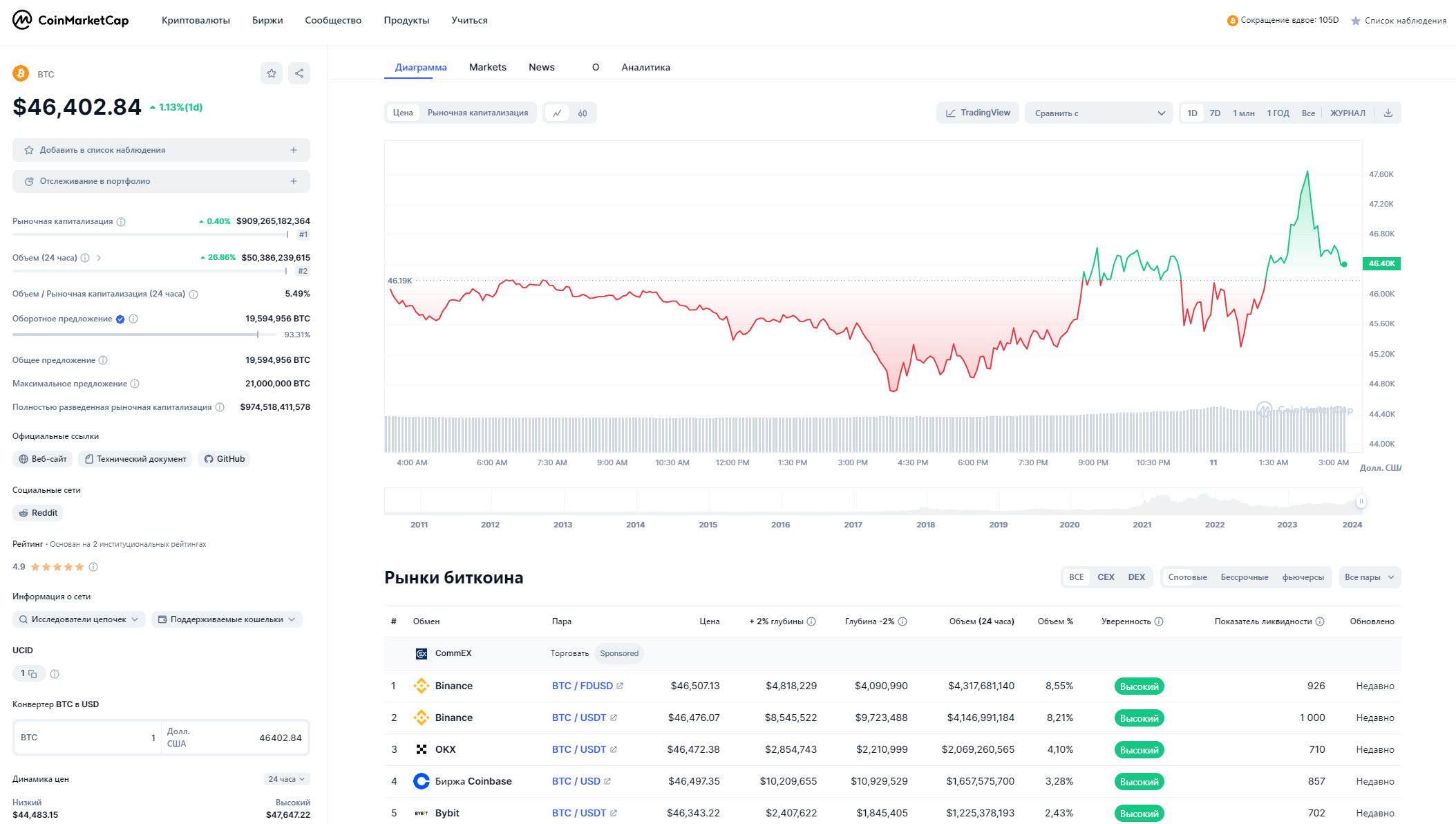Switch to candlestick chart icon

pos(583,113)
